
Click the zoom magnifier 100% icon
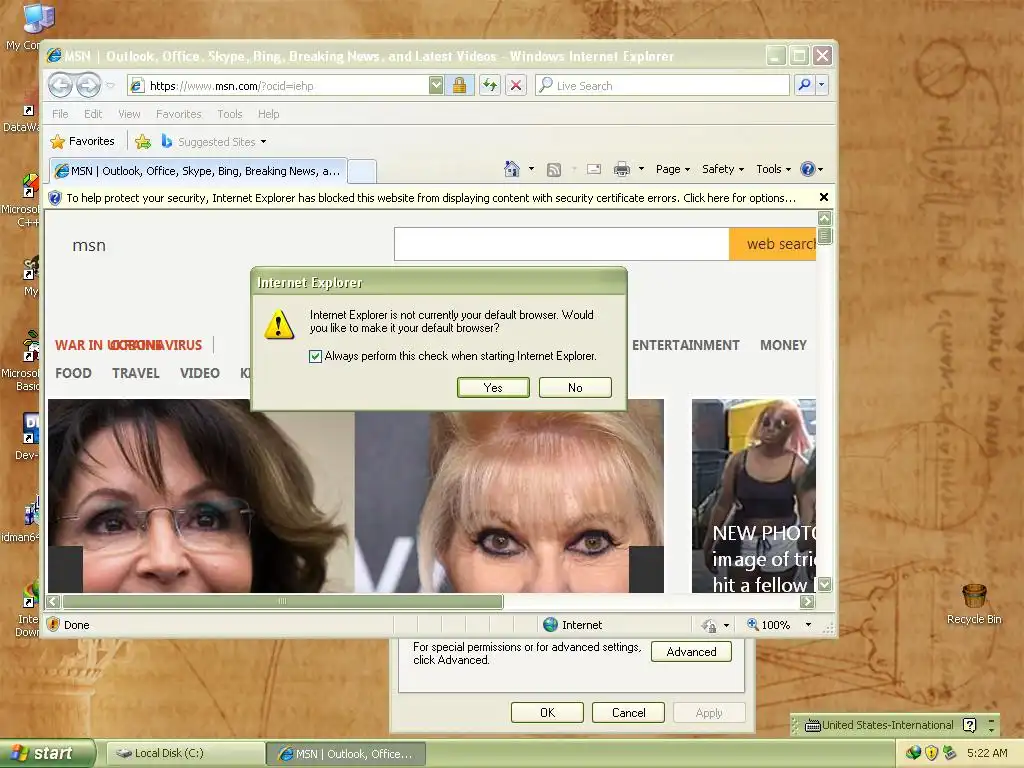click(x=752, y=625)
